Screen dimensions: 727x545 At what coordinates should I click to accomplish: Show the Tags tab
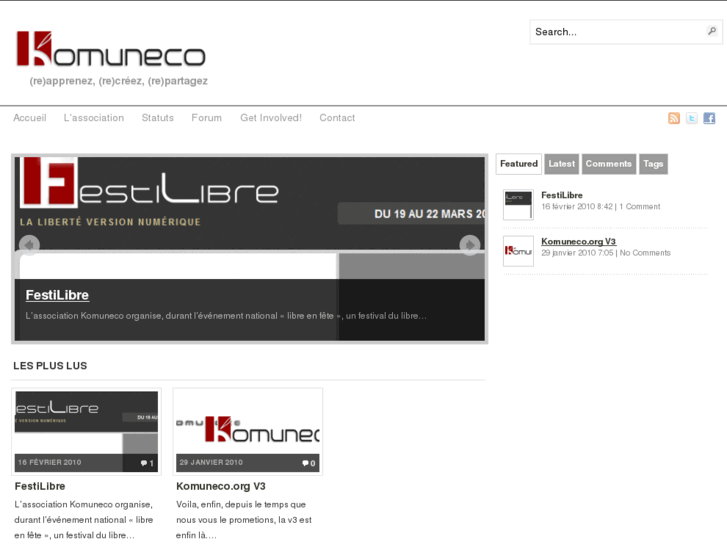pyautogui.click(x=653, y=164)
